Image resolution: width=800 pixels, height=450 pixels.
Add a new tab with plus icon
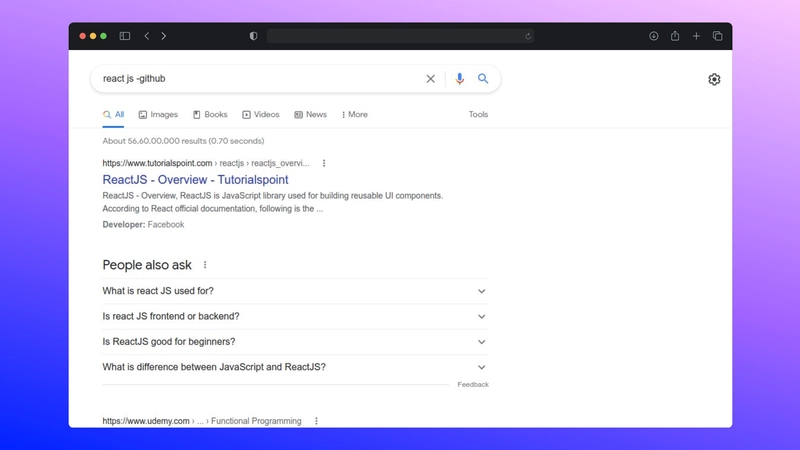click(696, 36)
